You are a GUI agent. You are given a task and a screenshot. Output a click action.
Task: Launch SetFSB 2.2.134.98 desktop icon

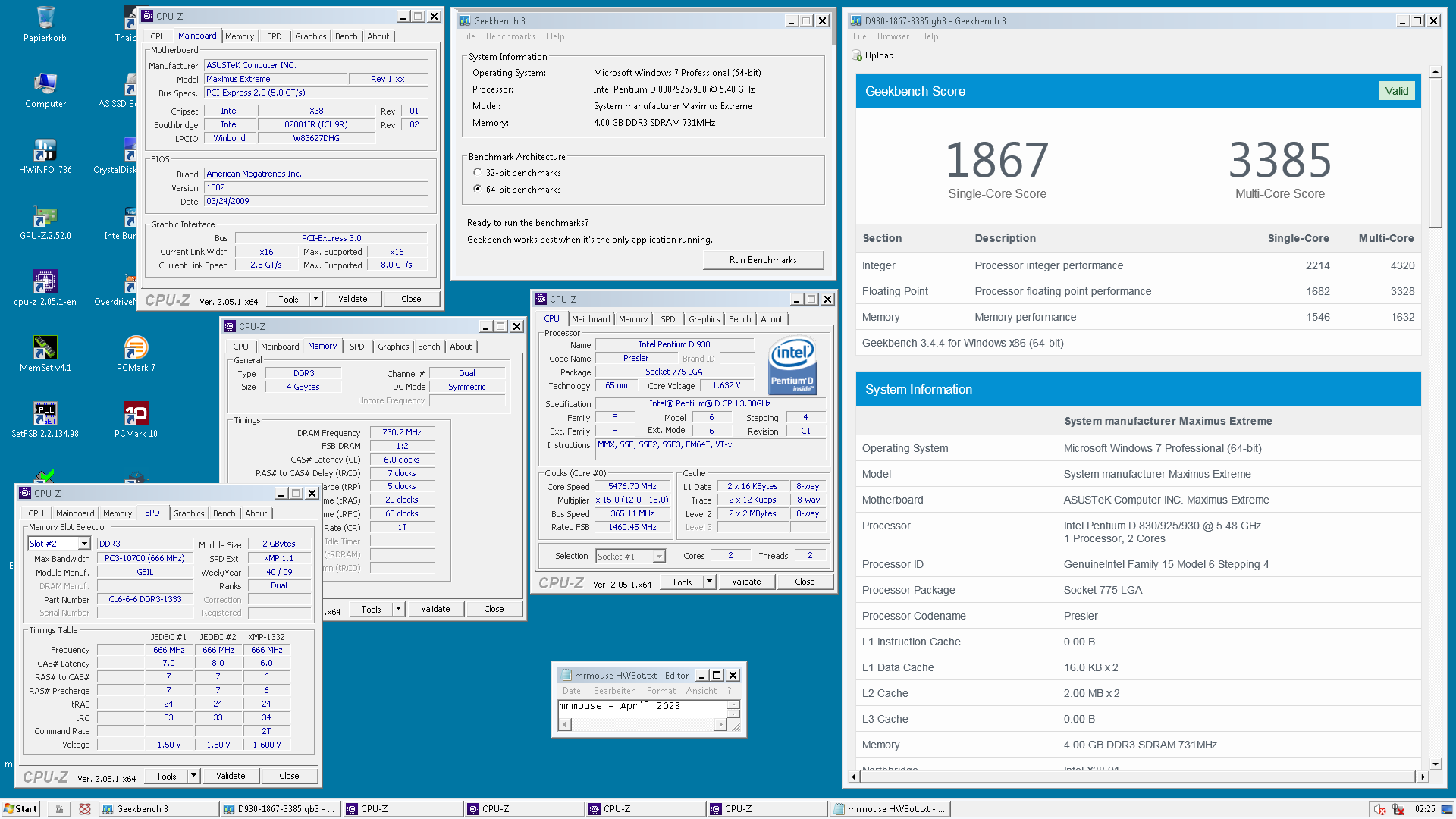(45, 420)
